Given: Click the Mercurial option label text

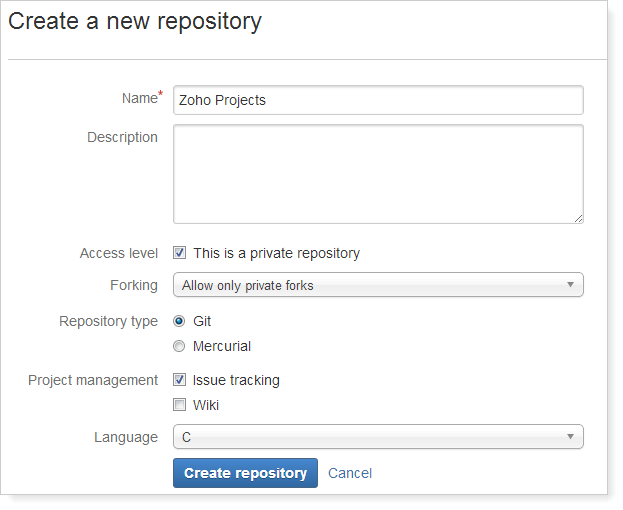Looking at the screenshot, I should coord(222,346).
